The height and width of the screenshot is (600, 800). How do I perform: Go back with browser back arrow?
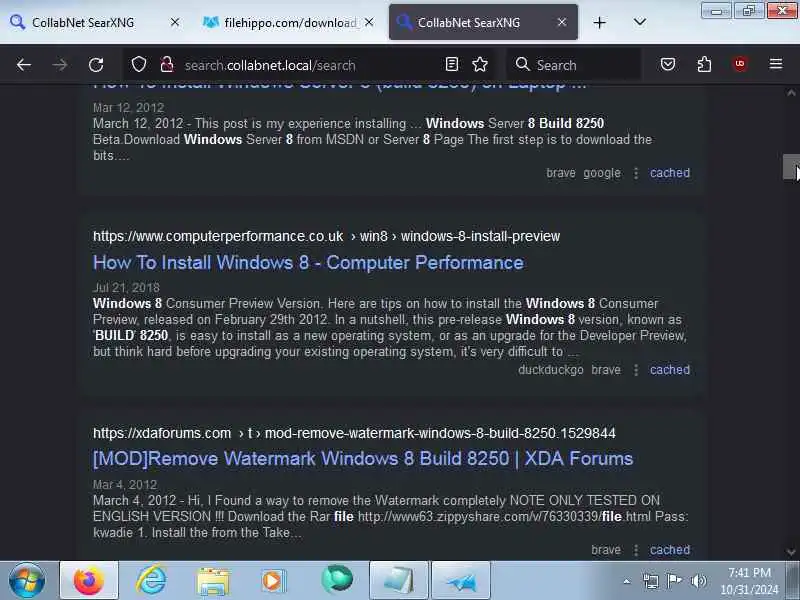tap(23, 65)
